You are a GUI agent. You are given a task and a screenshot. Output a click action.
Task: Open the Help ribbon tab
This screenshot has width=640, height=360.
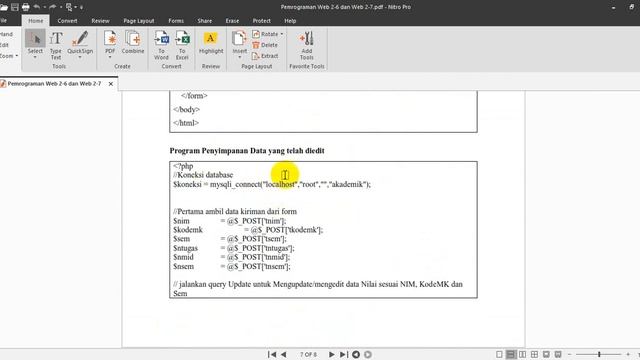tap(290, 20)
